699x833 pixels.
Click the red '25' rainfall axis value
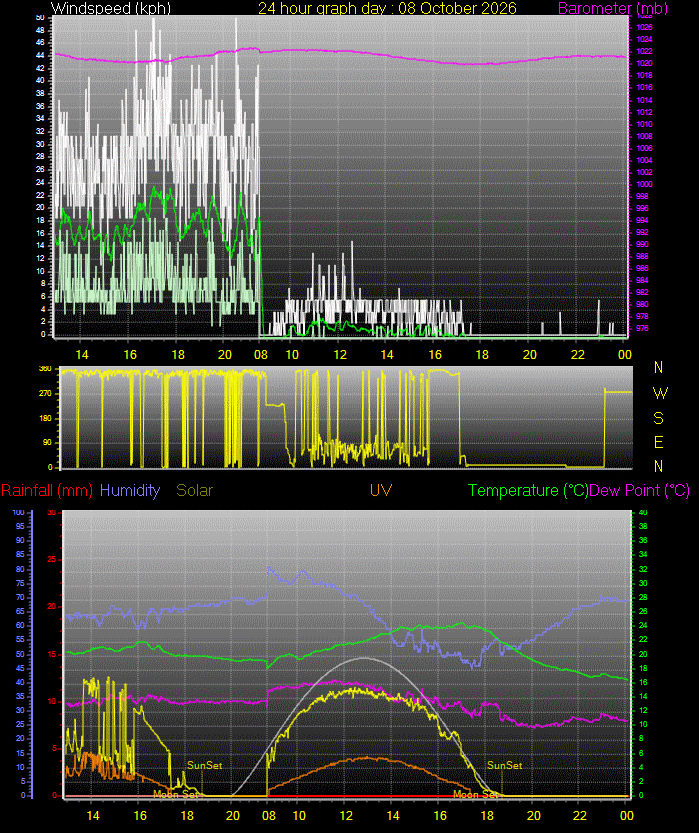52,559
